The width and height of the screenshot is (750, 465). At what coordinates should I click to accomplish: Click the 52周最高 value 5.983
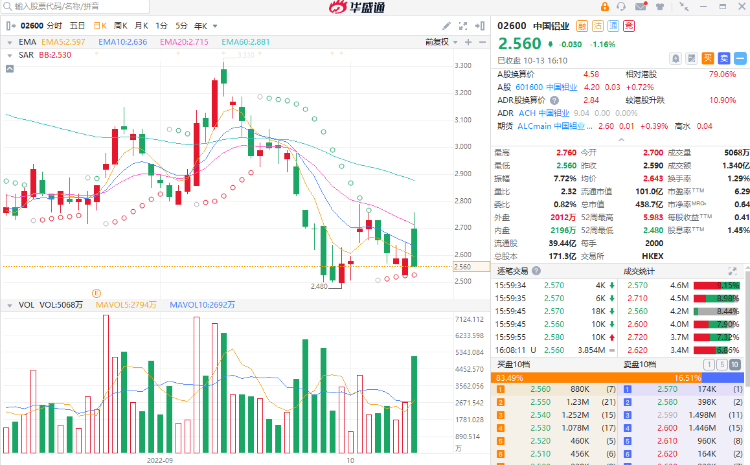click(653, 217)
